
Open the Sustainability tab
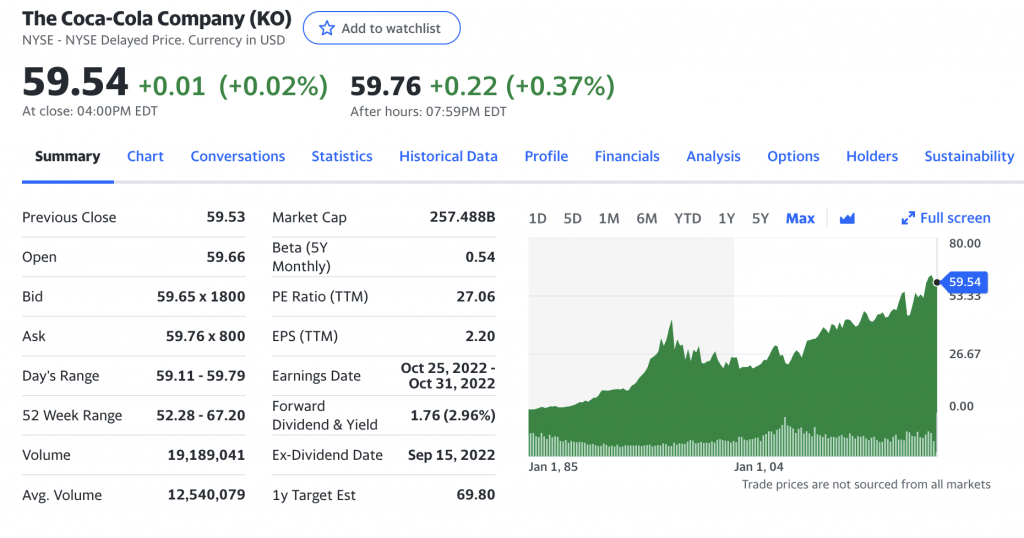969,156
